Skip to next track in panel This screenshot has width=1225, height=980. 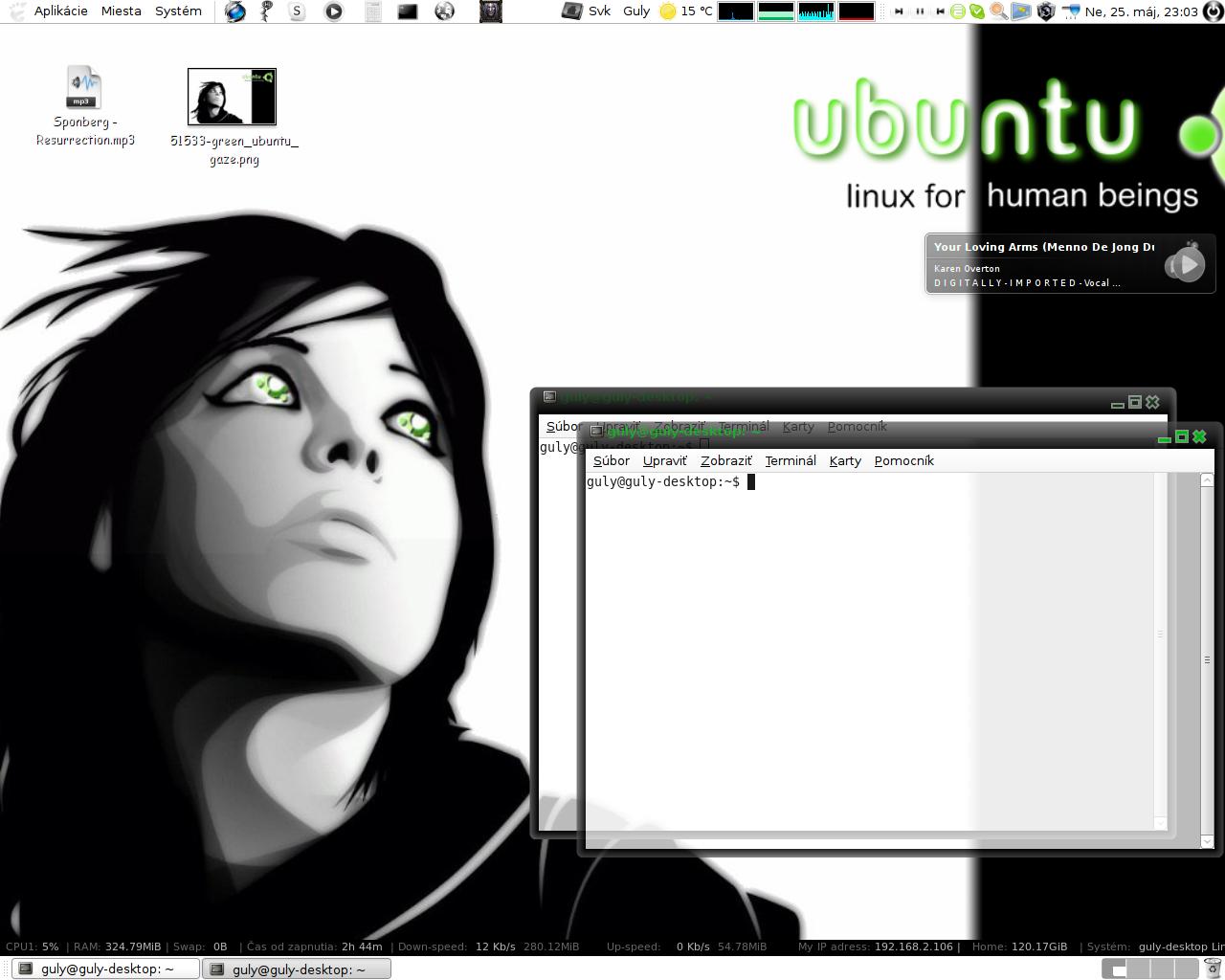click(x=899, y=11)
